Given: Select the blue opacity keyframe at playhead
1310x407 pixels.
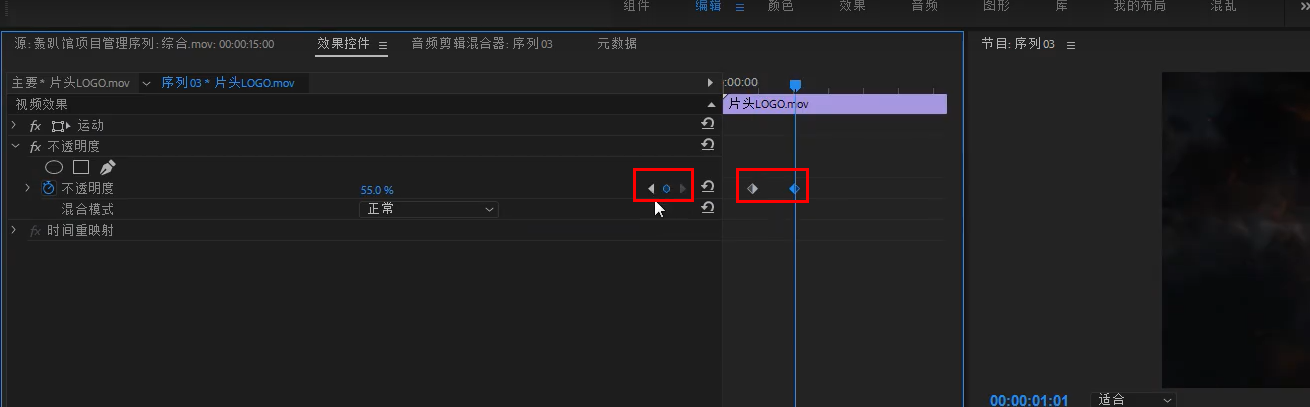Looking at the screenshot, I should pyautogui.click(x=795, y=188).
